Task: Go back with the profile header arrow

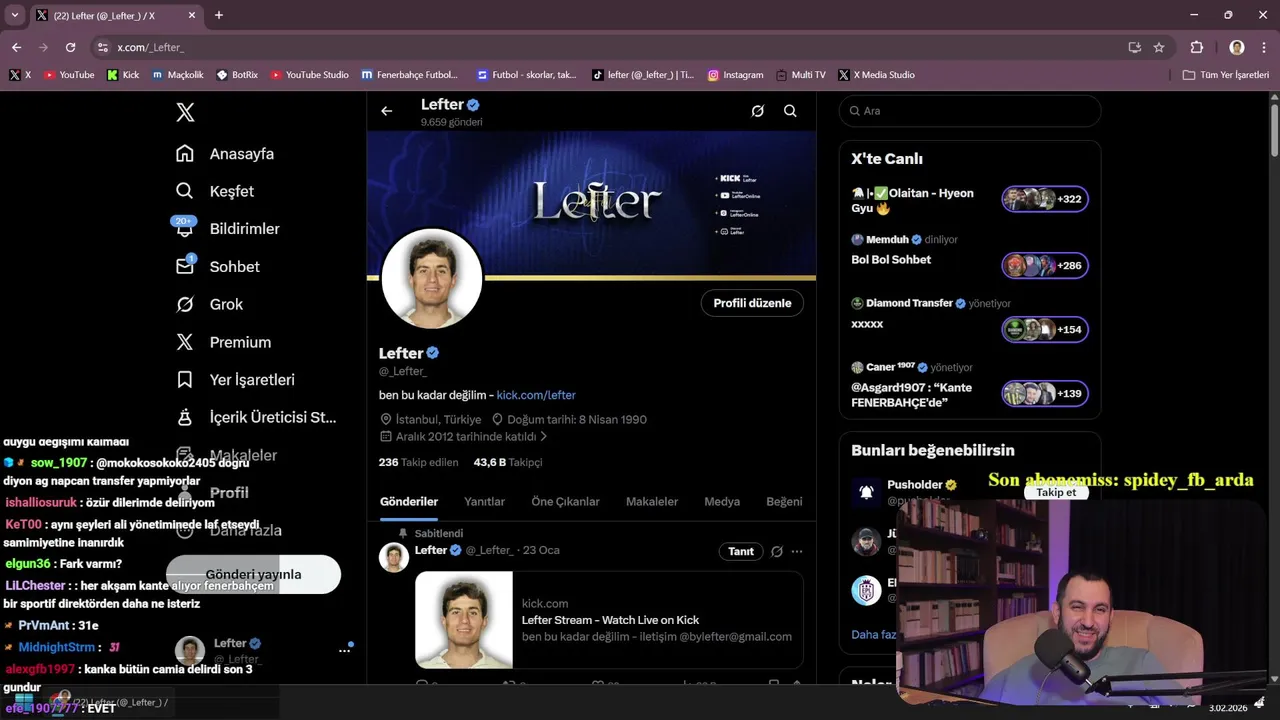Action: click(387, 111)
